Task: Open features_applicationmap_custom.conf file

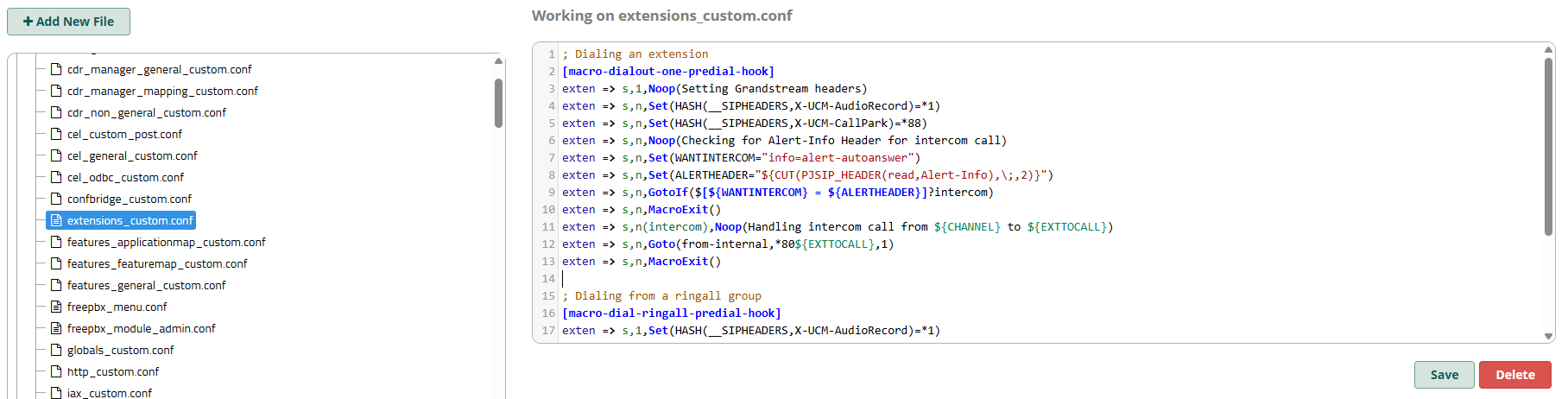Action: click(166, 242)
